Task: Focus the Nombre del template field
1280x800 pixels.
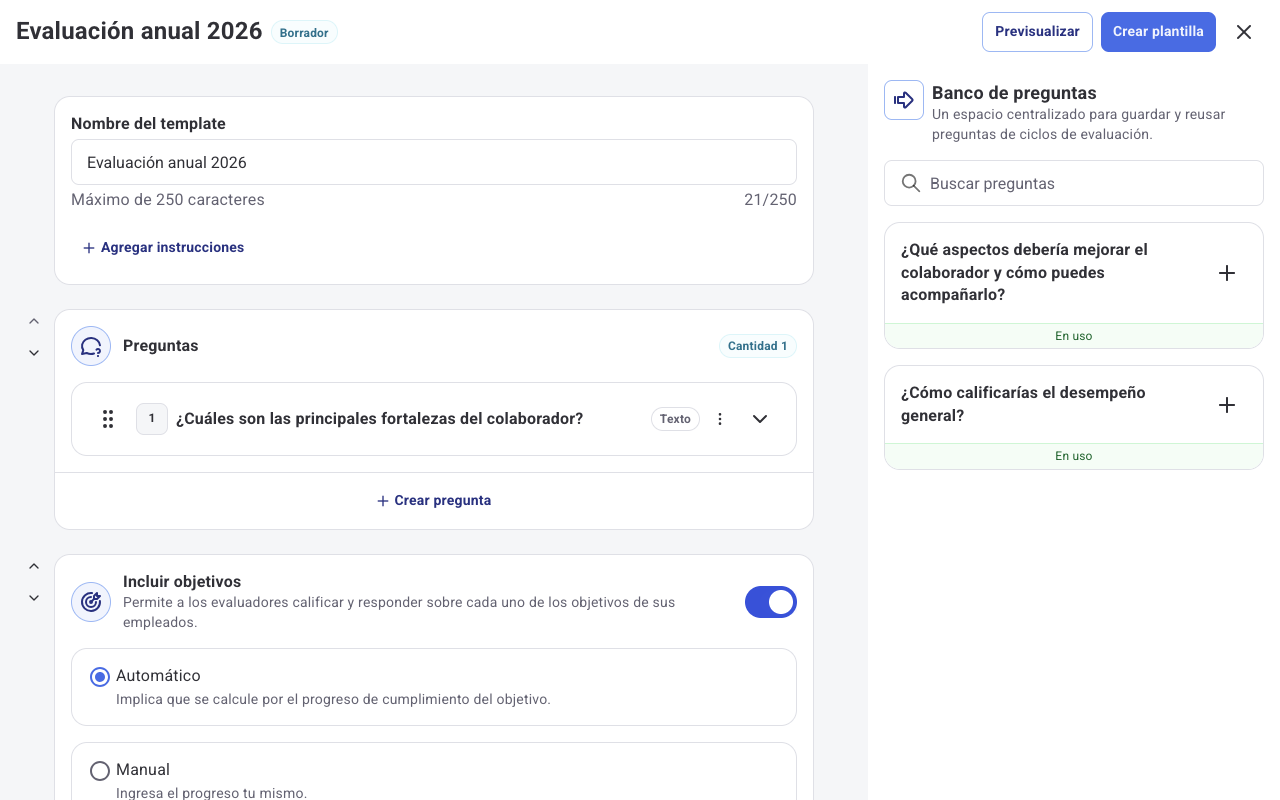Action: coord(434,162)
